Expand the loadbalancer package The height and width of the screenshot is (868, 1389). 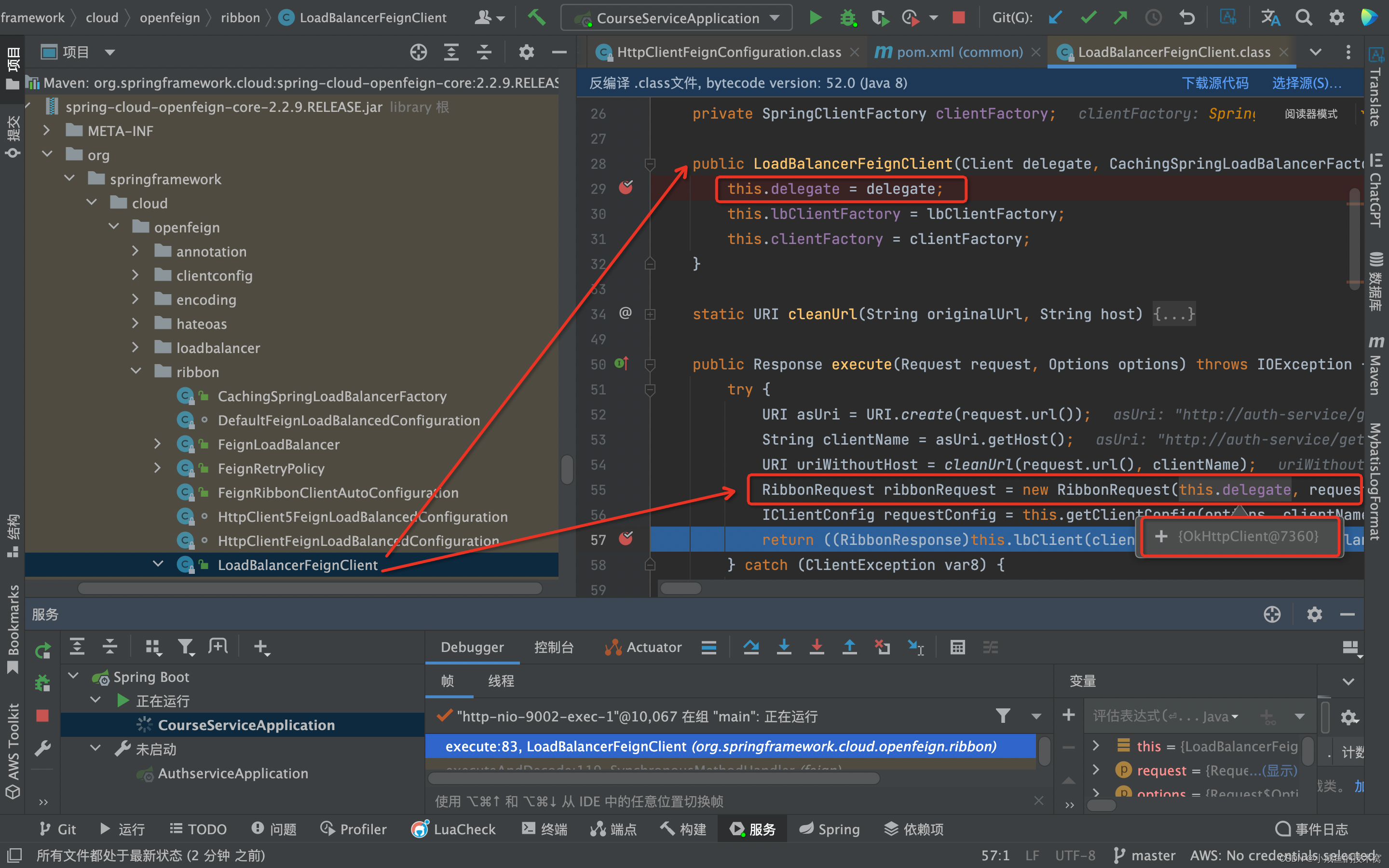[136, 347]
